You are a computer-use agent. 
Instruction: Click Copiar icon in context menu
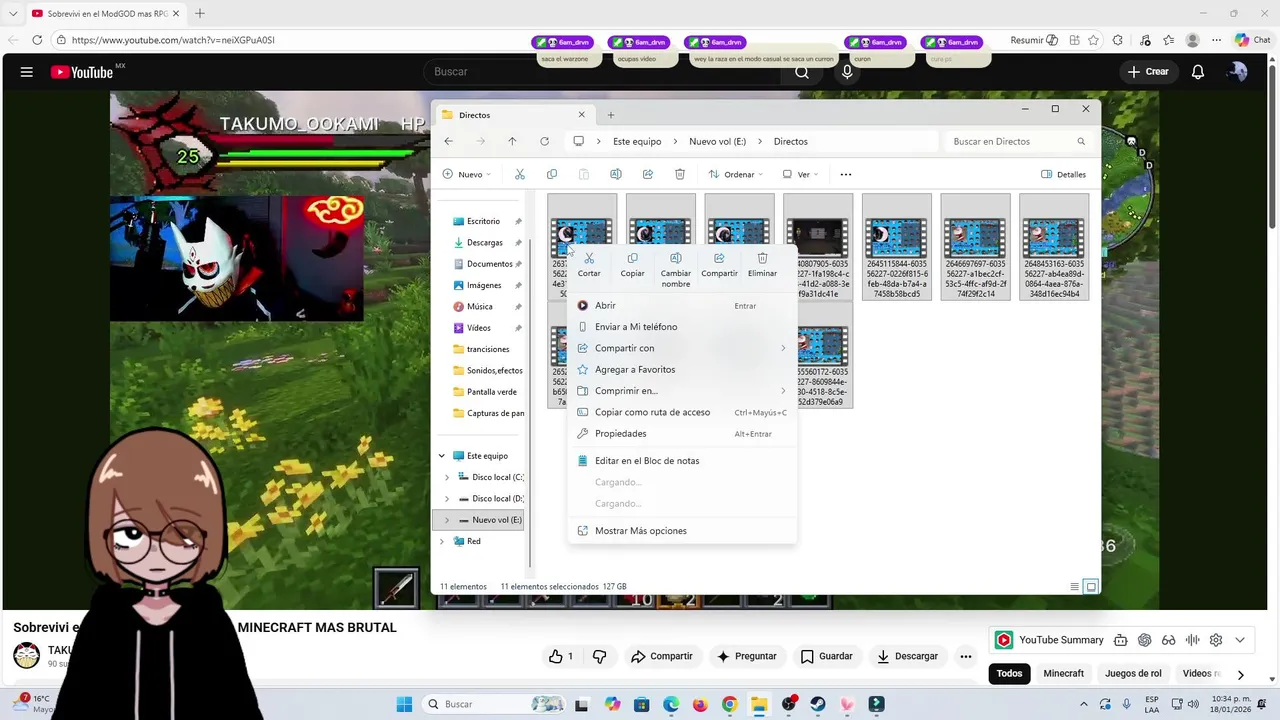click(632, 258)
